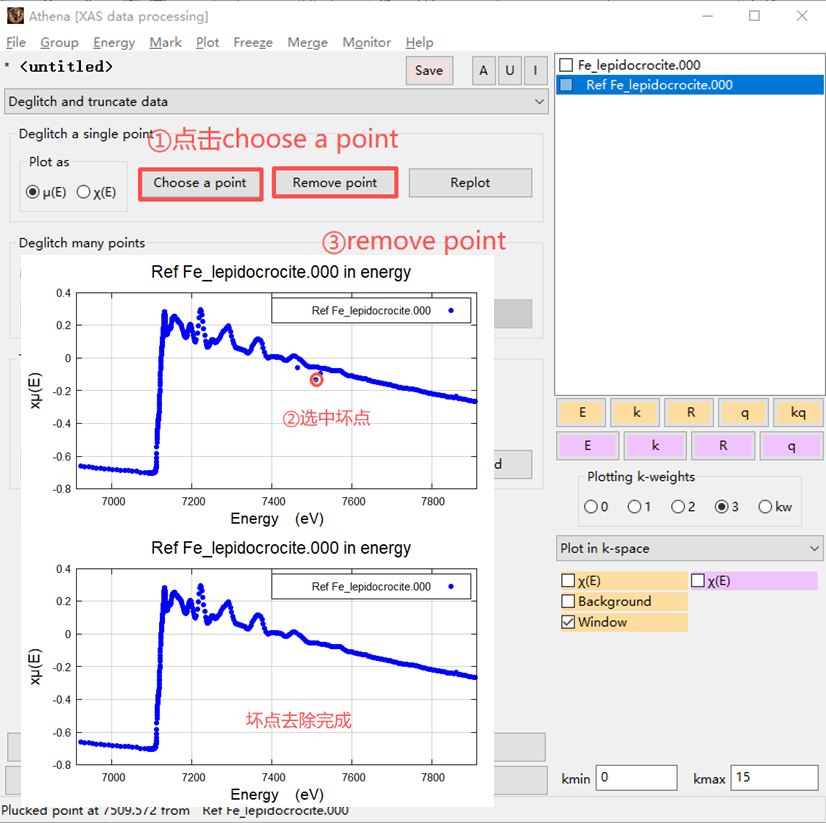Plot marked groups in R (purple)
This screenshot has height=823, width=826.
[x=723, y=446]
